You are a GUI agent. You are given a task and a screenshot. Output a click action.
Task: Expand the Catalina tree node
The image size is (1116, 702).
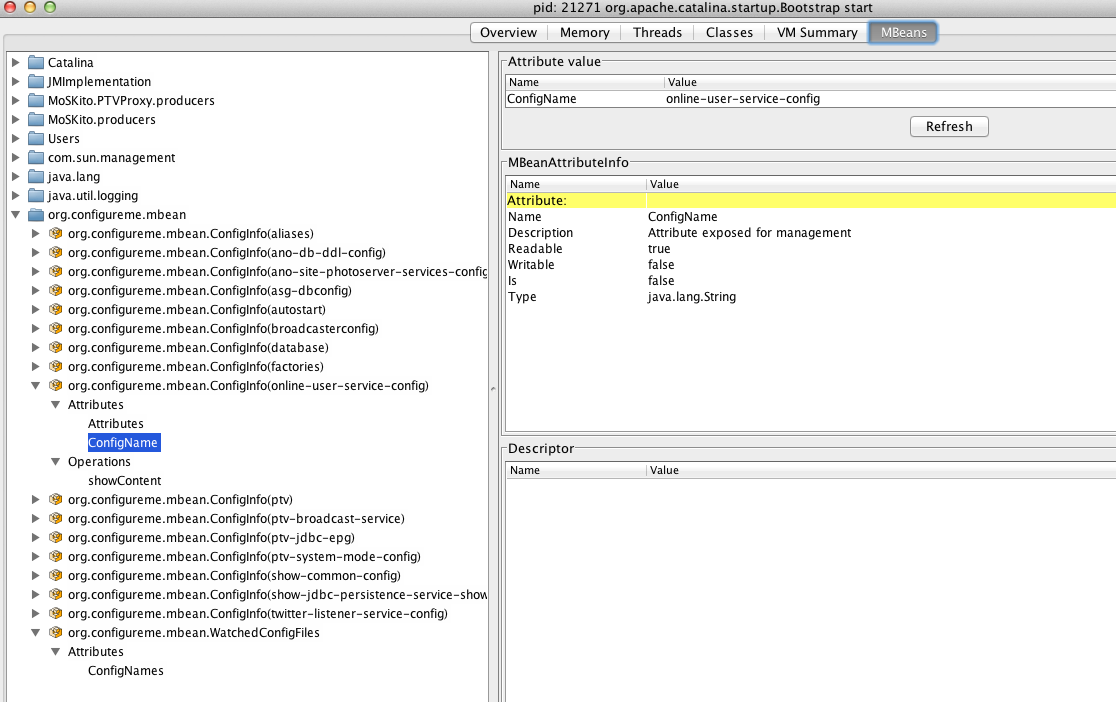pyautogui.click(x=16, y=63)
